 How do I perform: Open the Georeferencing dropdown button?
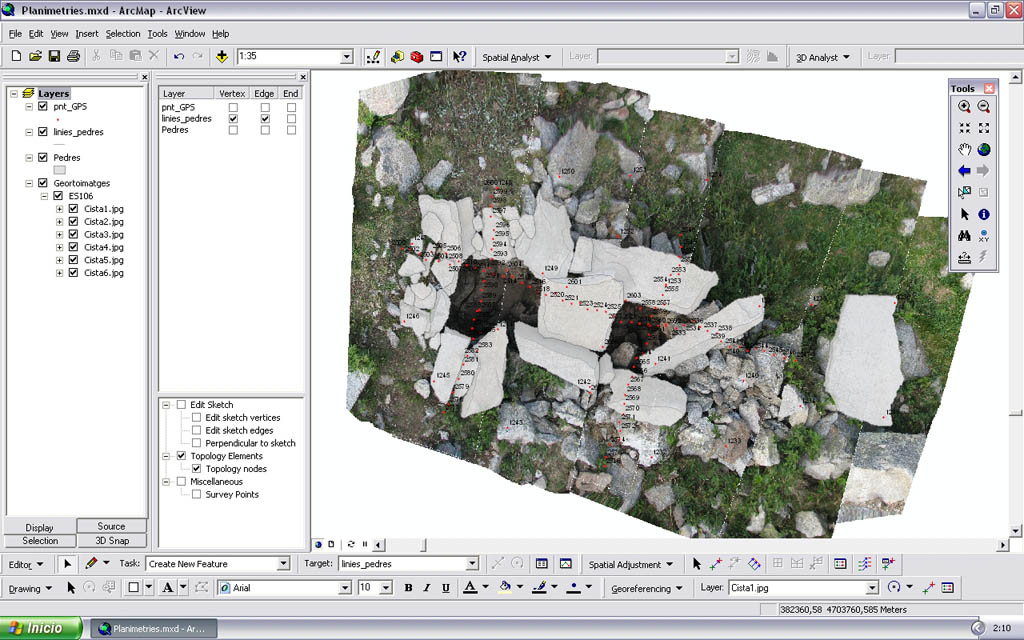coord(646,589)
